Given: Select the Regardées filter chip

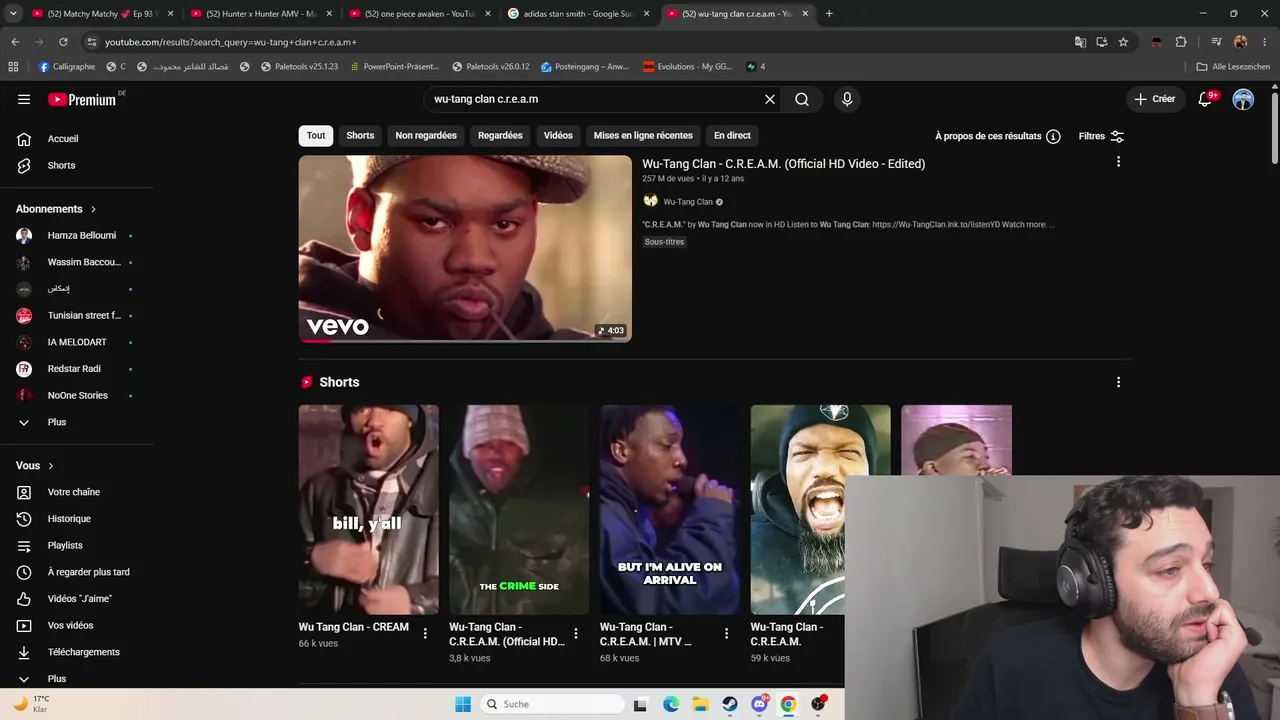Looking at the screenshot, I should (500, 135).
